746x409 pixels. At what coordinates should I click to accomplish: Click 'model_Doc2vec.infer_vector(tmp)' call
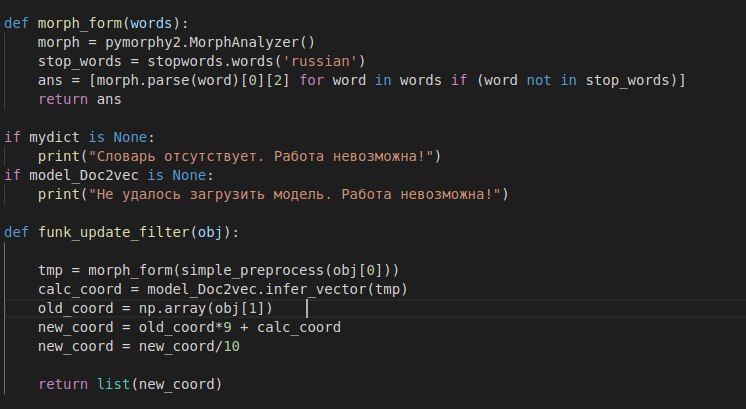(x=277, y=290)
